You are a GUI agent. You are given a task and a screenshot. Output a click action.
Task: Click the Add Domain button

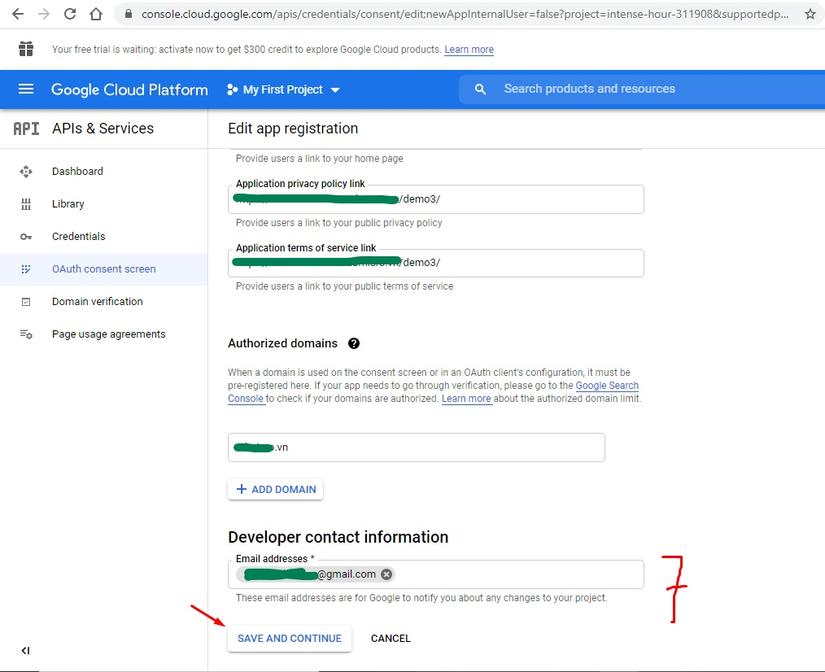[276, 489]
